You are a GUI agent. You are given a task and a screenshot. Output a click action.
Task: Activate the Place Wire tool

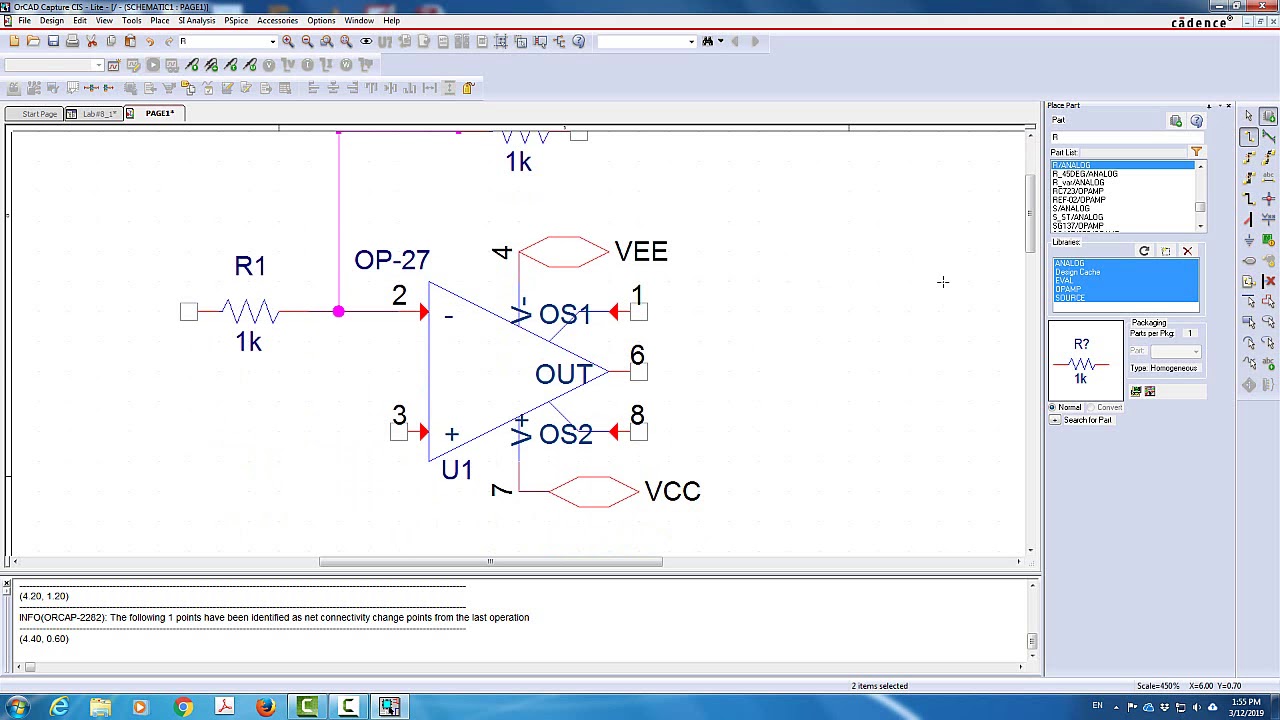click(1249, 137)
